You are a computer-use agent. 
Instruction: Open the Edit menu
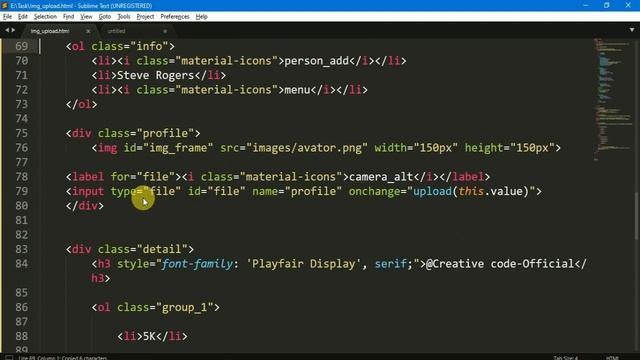(x=22, y=17)
